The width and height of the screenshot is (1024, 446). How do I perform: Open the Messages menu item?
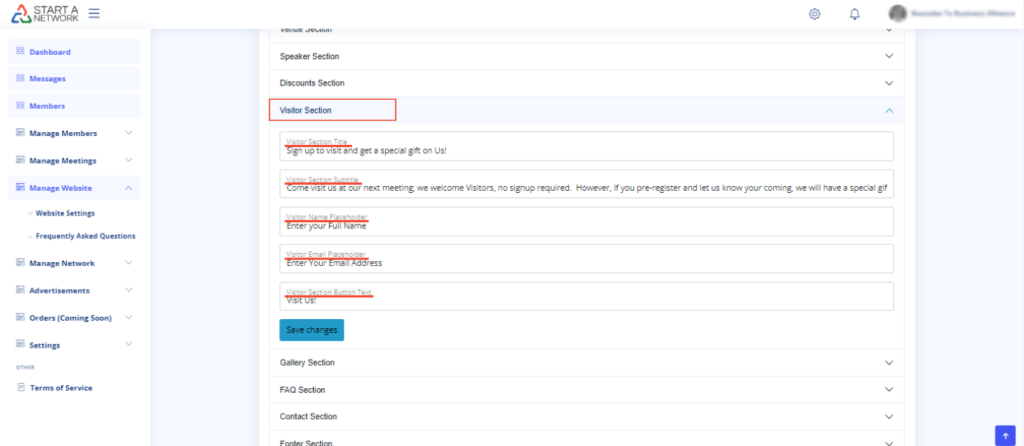coord(47,78)
